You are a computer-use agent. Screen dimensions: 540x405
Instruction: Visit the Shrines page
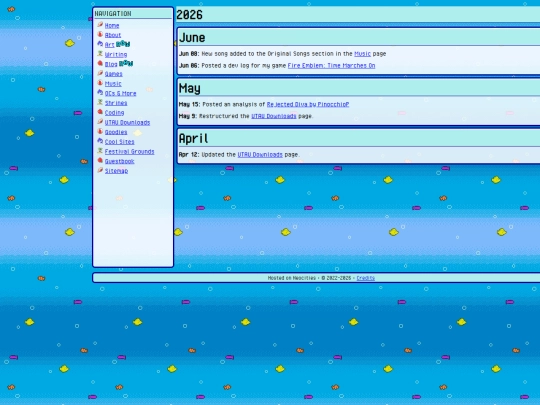pyautogui.click(x=116, y=103)
